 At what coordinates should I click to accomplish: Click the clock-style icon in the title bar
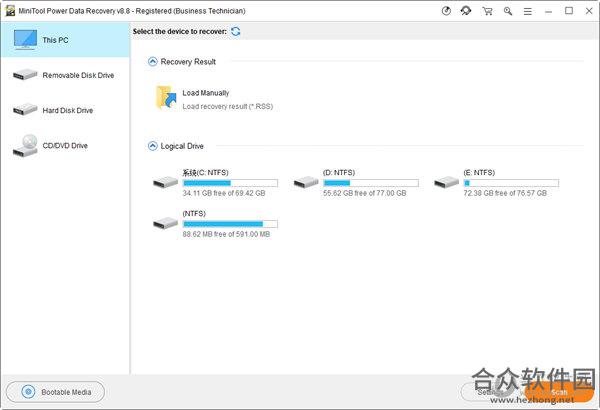[x=446, y=11]
